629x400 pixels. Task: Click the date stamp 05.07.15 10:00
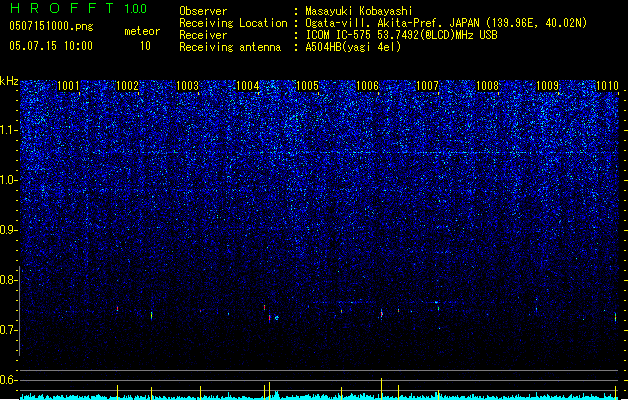coord(51,46)
